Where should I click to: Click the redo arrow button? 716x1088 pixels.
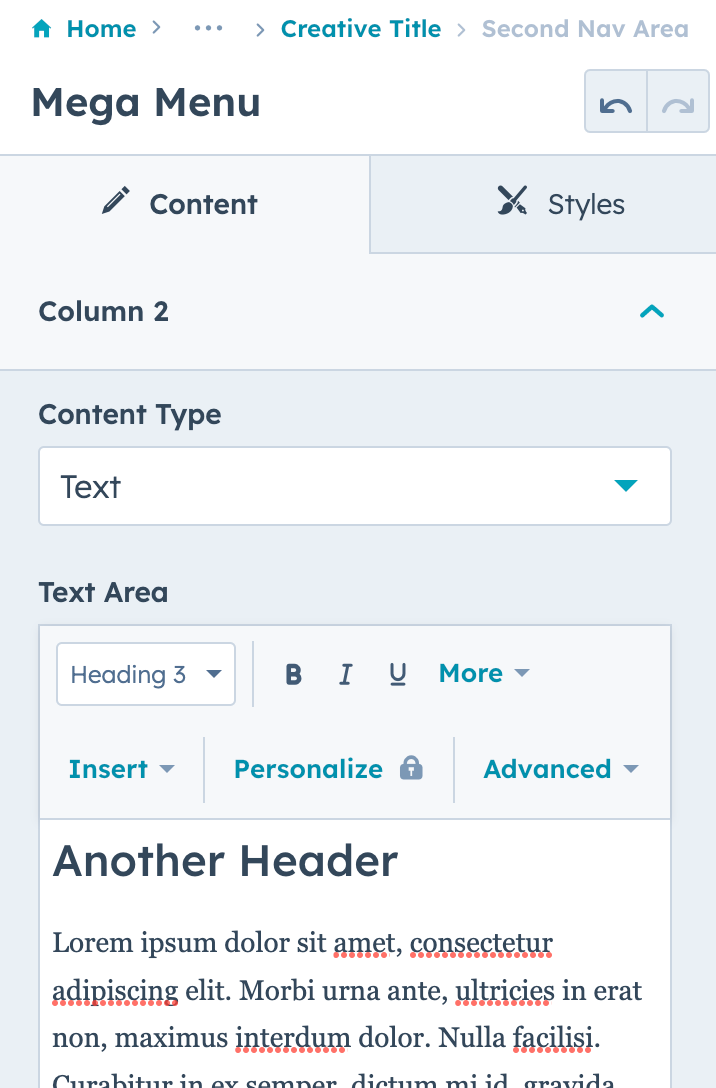coord(678,103)
